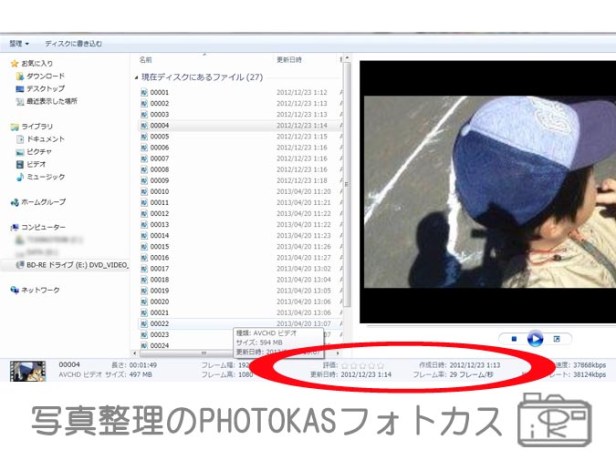Screen dimensions: 616x460
Task: Select file 00010 icon
Action: click(x=144, y=192)
